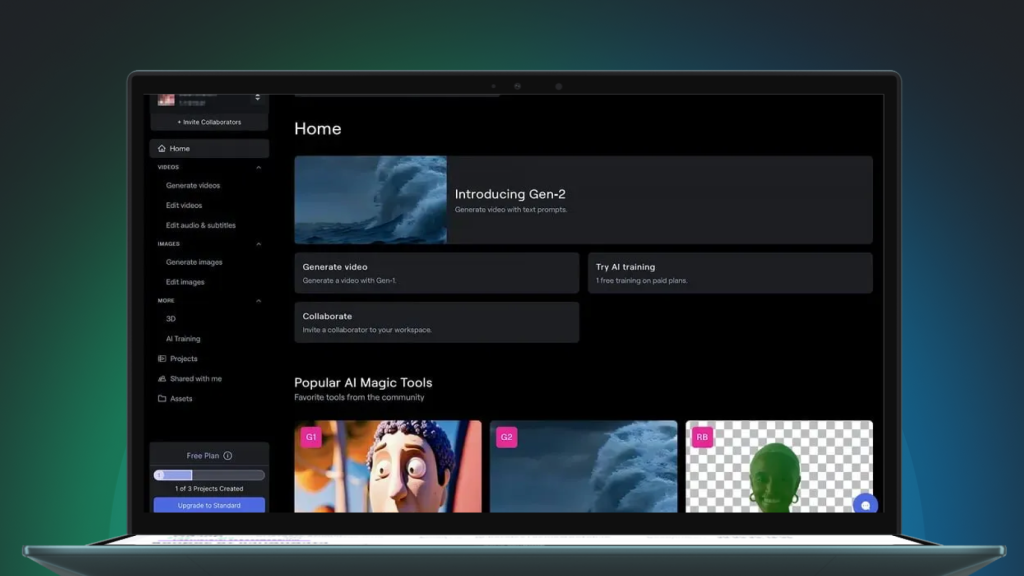1024x576 pixels.
Task: Select AI Training in sidebar
Action: click(x=183, y=339)
